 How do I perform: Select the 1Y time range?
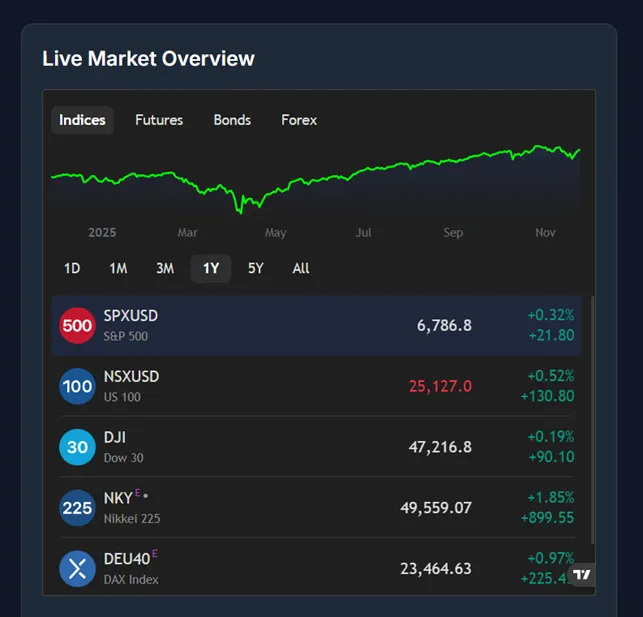click(211, 269)
